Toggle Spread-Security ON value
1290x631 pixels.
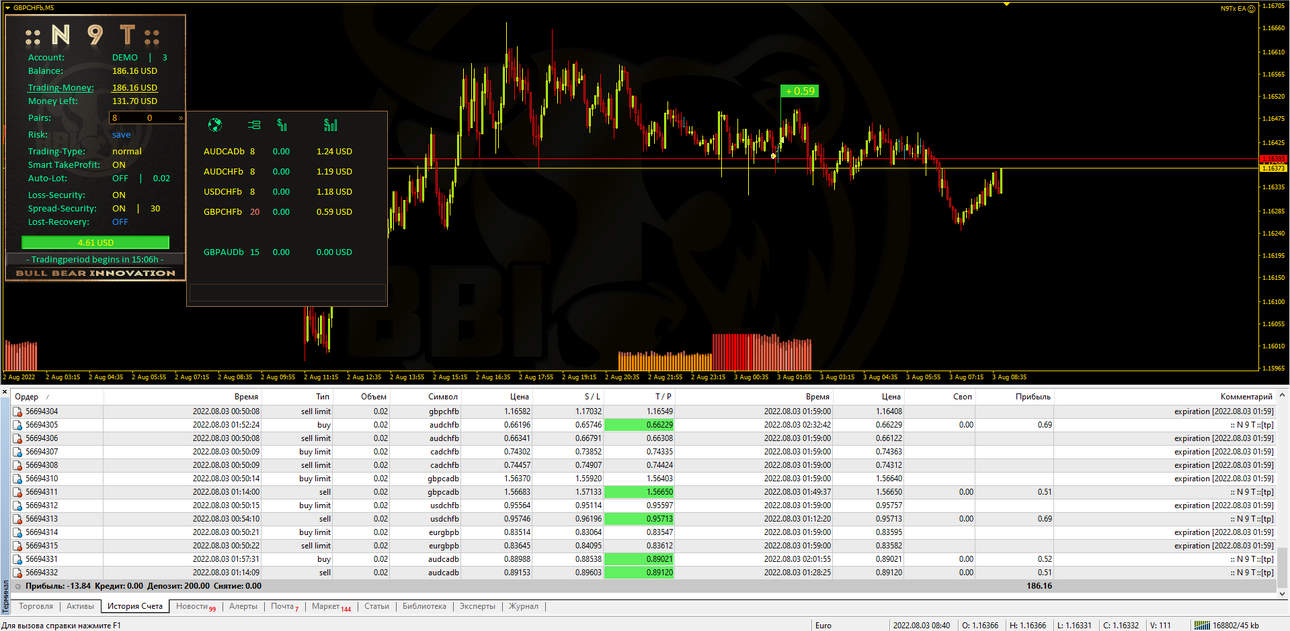[119, 209]
